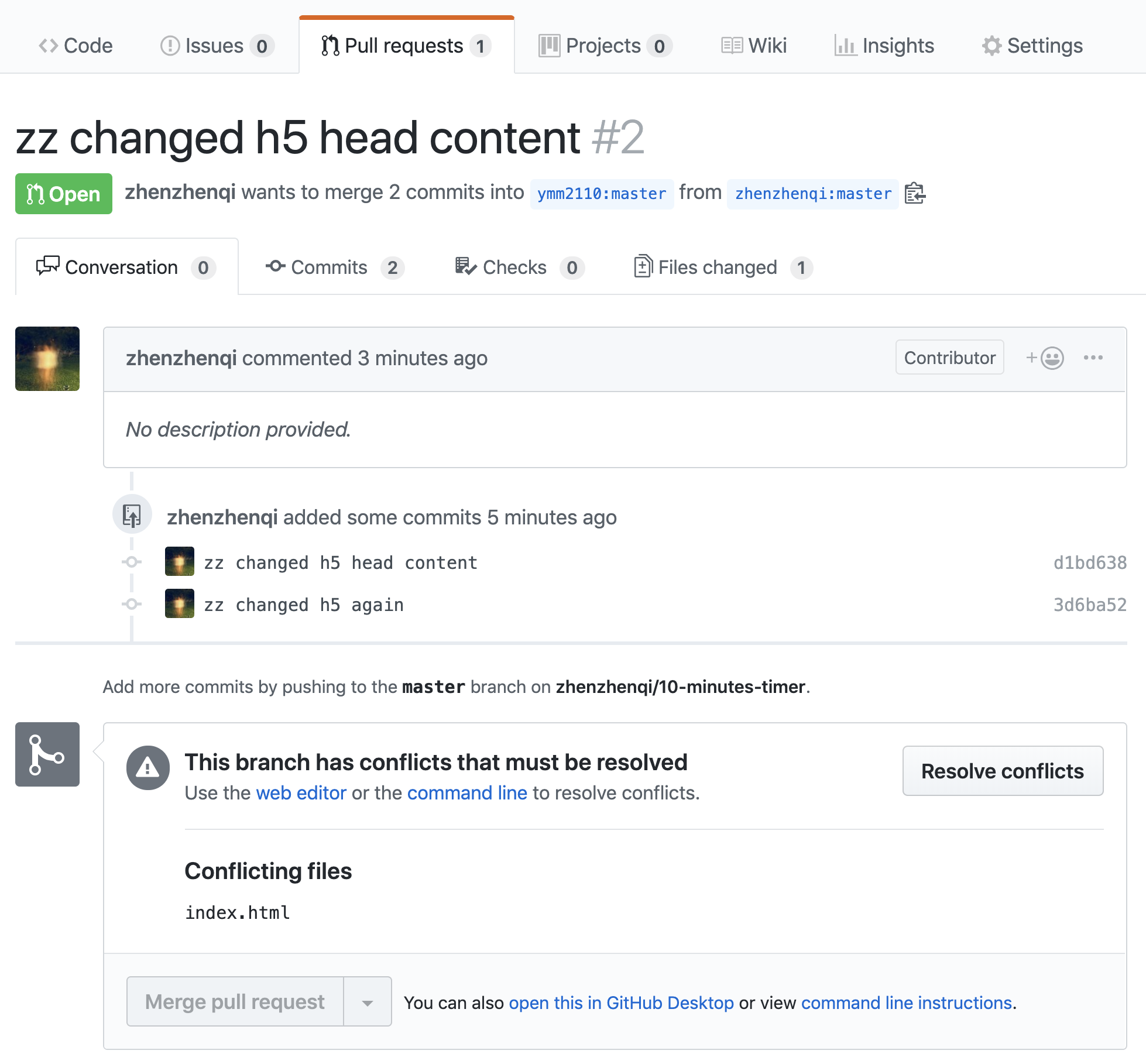Expand the merge method dropdown arrow

[x=368, y=1002]
